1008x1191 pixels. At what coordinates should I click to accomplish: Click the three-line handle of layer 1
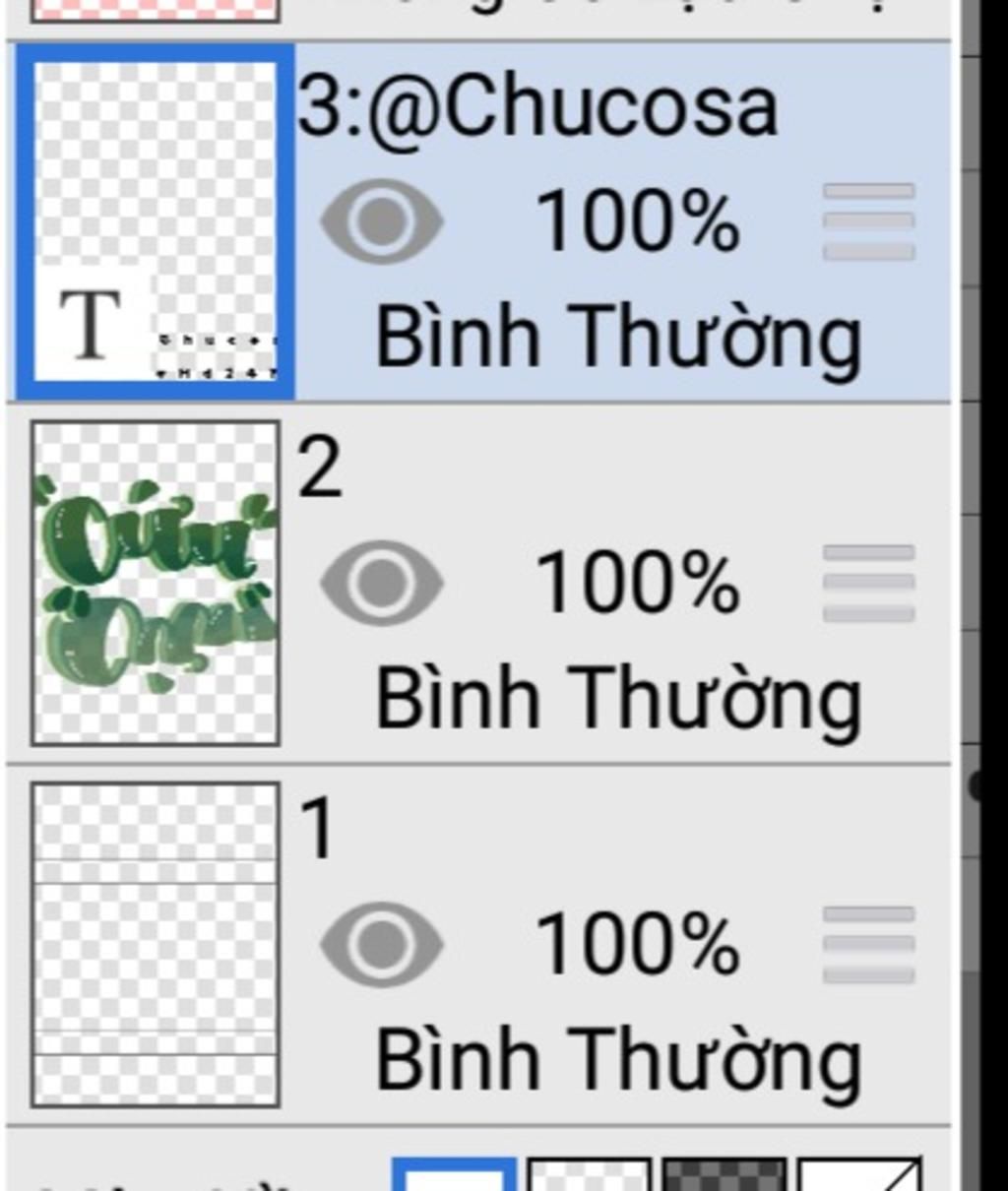tap(869, 944)
